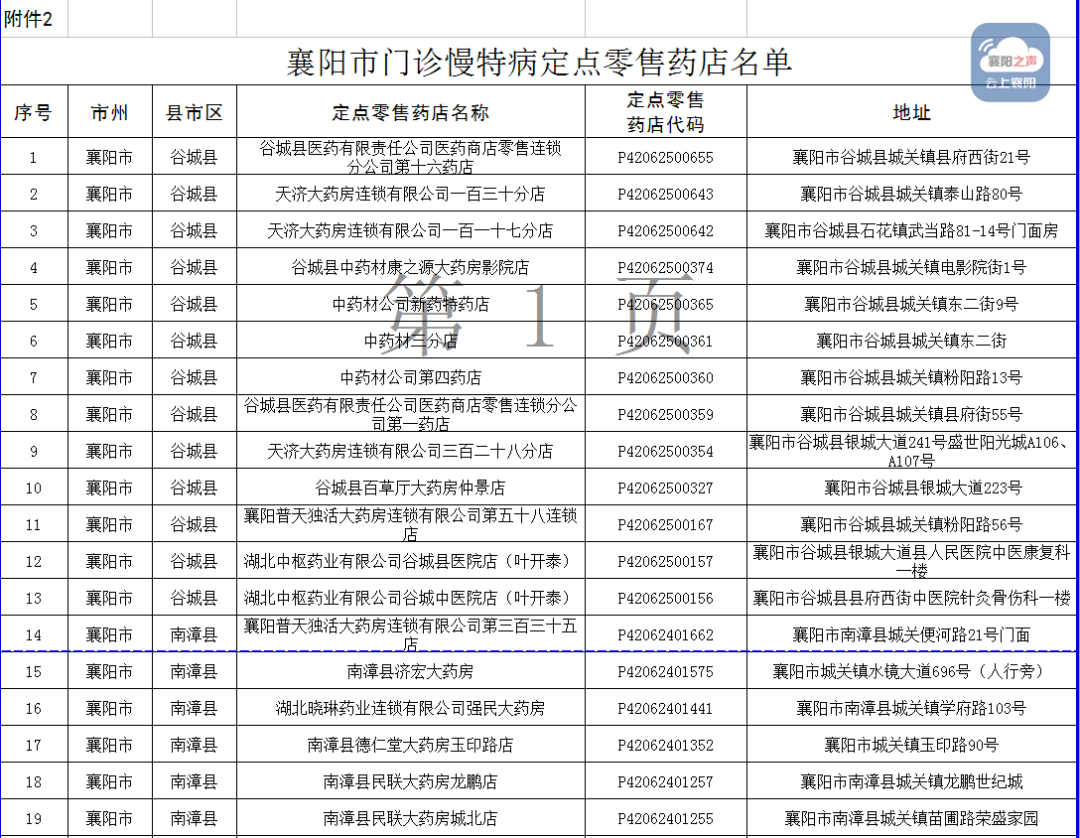Image resolution: width=1080 pixels, height=838 pixels.
Task: Click the code cell P42062500157
Action: 665,561
